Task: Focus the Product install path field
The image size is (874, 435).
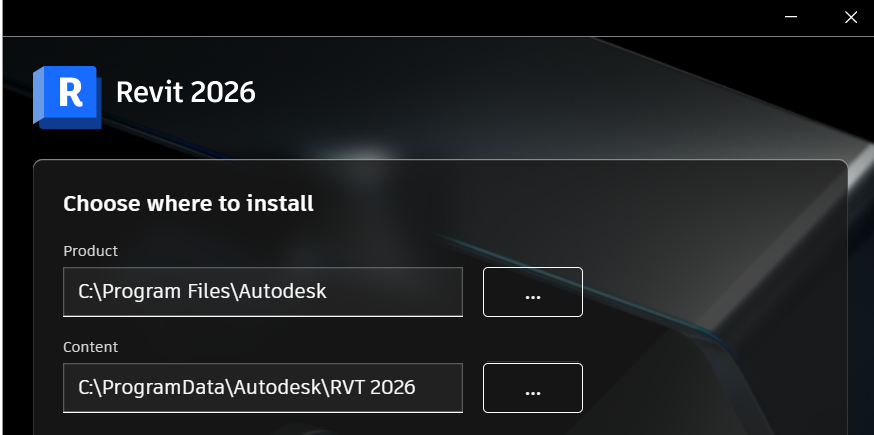Action: [263, 292]
